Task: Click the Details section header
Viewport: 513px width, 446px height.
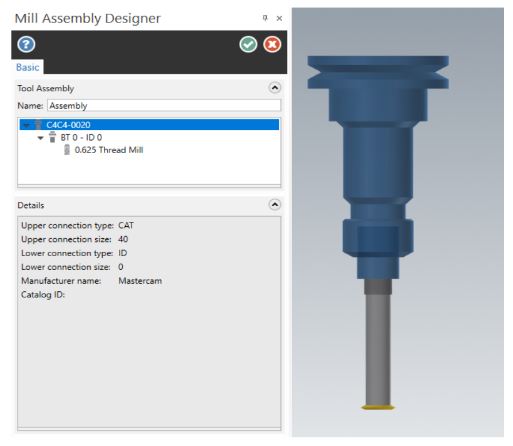Action: (x=31, y=205)
